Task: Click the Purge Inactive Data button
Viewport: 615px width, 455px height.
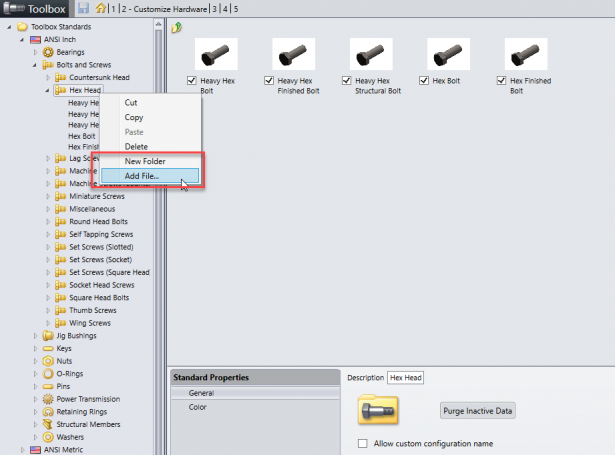Action: (477, 411)
